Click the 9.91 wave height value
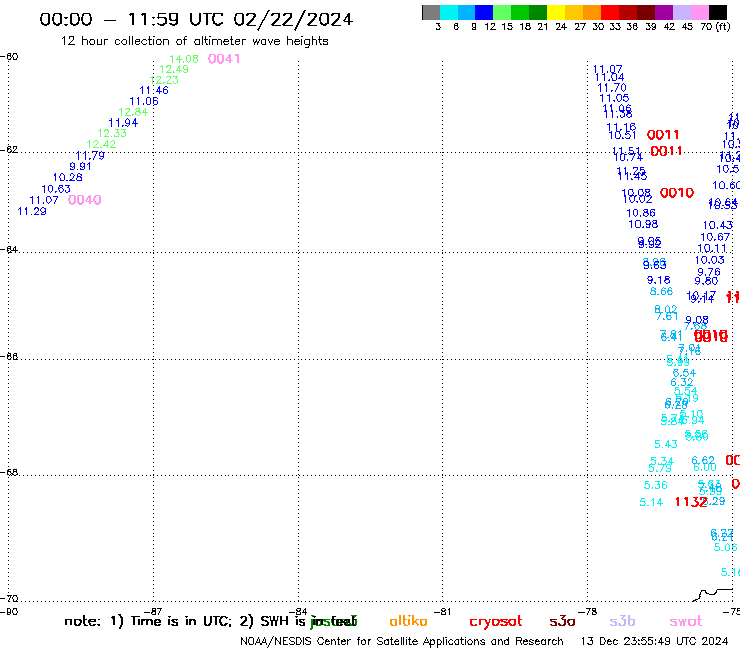740x650 pixels. pos(80,167)
